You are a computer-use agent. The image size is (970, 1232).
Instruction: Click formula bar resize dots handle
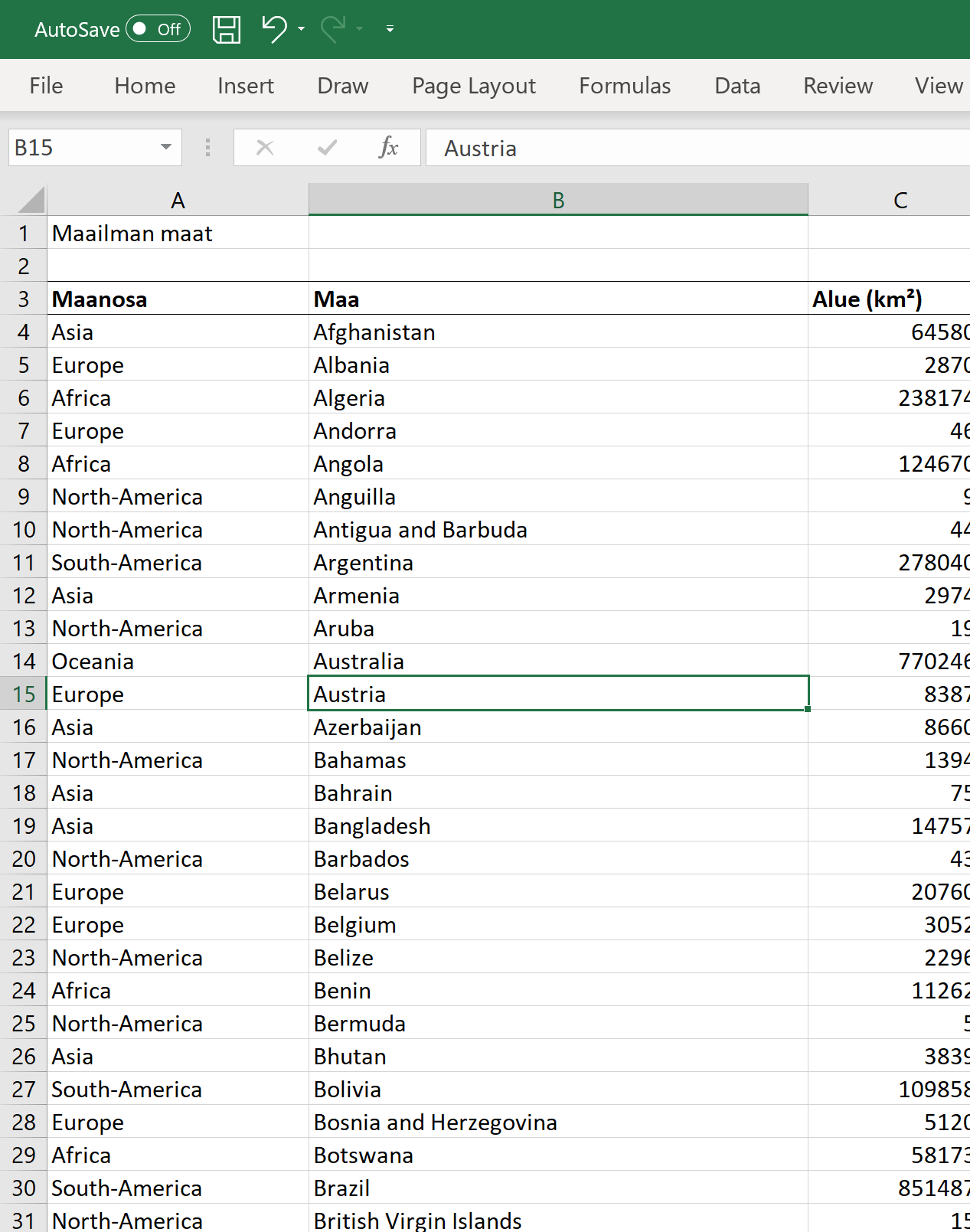(207, 147)
